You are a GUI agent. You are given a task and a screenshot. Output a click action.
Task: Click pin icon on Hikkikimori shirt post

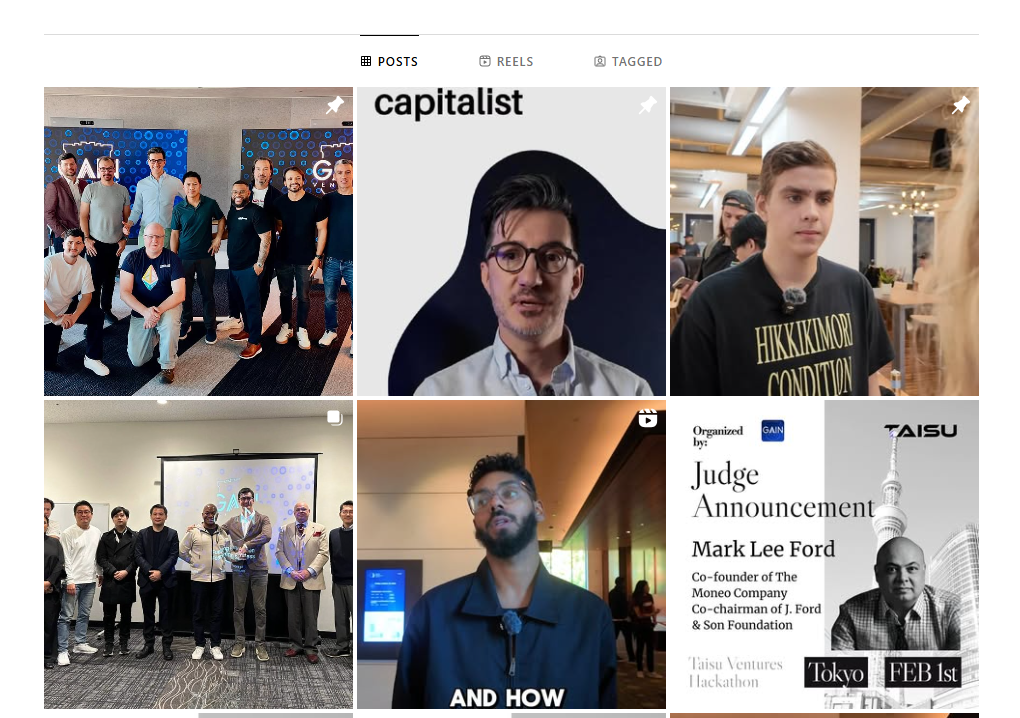pos(961,105)
